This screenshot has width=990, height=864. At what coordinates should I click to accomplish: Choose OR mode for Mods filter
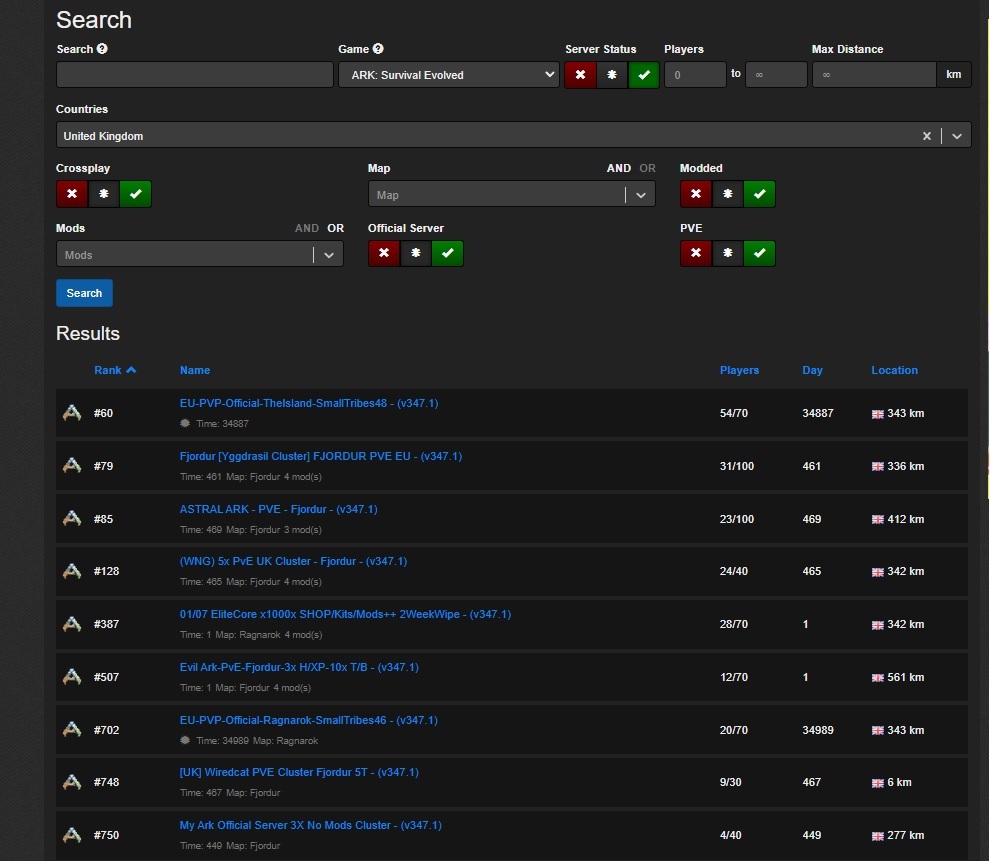[335, 229]
